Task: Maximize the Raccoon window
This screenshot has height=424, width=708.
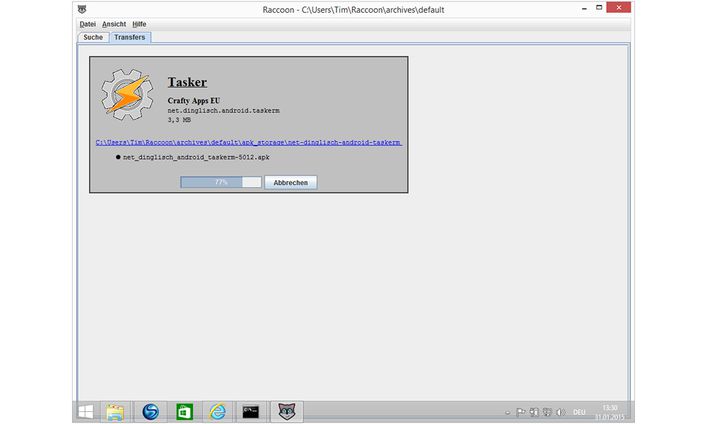Action: pyautogui.click(x=599, y=8)
